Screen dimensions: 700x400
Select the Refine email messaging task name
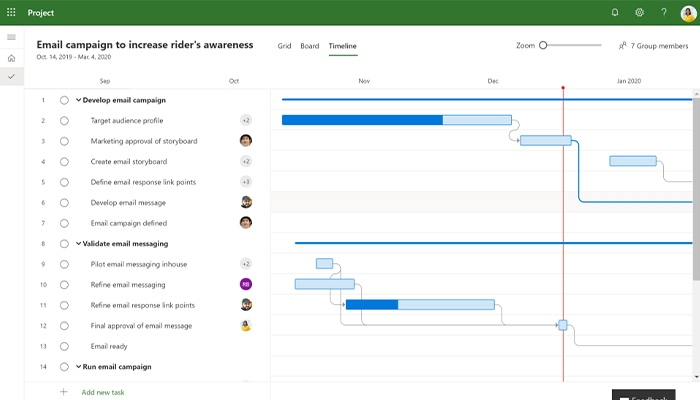click(x=128, y=285)
